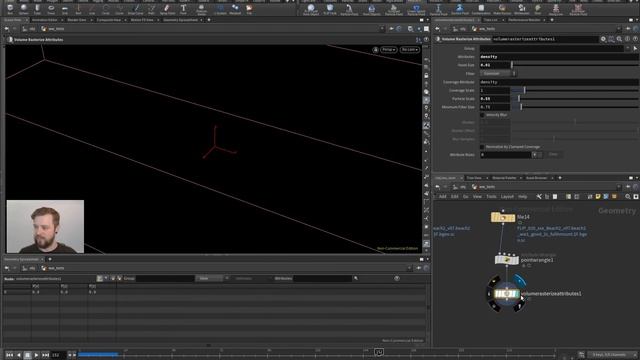Viewport: 640px width, 360px height.
Task: Open the No cam dropdown in viewport
Action: (x=409, y=50)
